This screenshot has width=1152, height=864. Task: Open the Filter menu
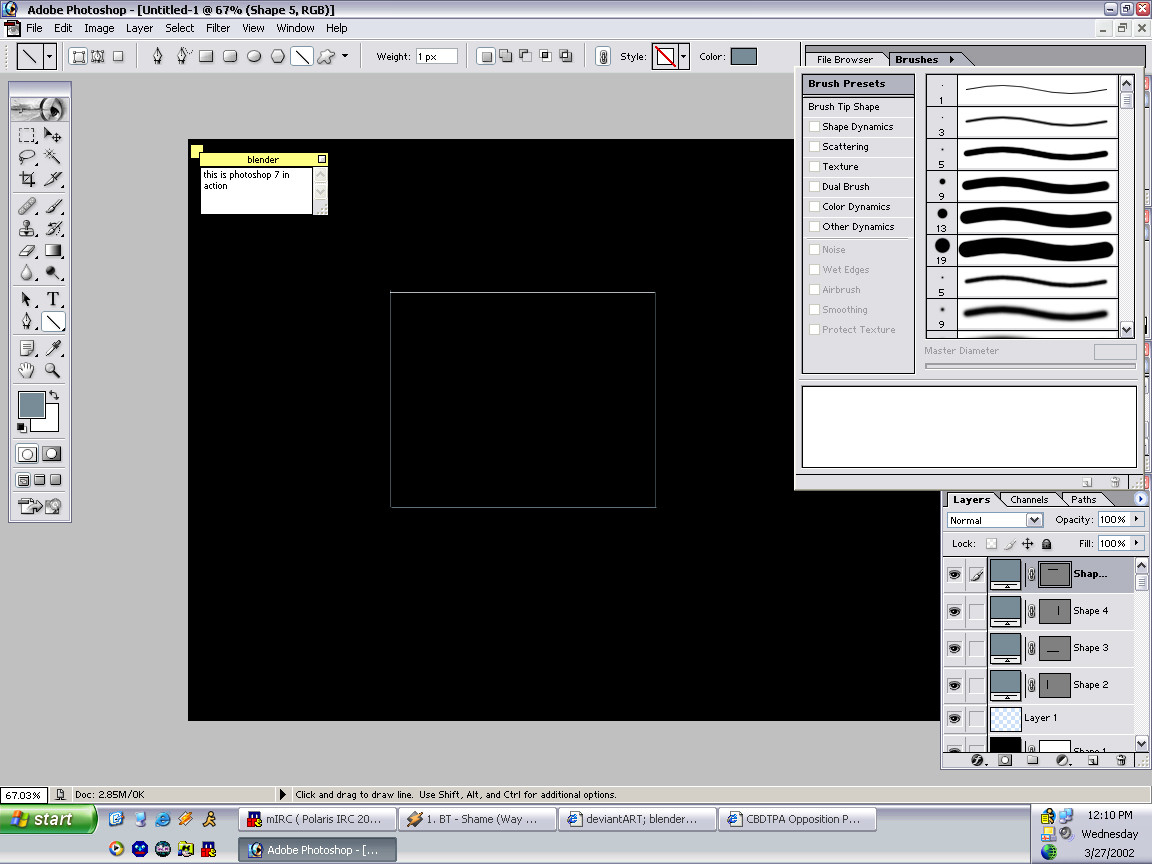[x=217, y=28]
